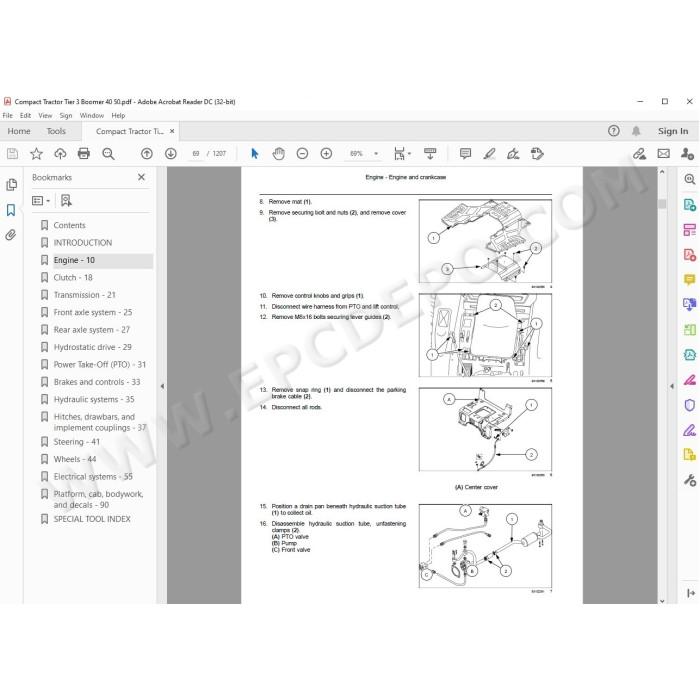Viewport: 700px width, 700px height.
Task: Click share with others person icon
Action: coord(687,154)
